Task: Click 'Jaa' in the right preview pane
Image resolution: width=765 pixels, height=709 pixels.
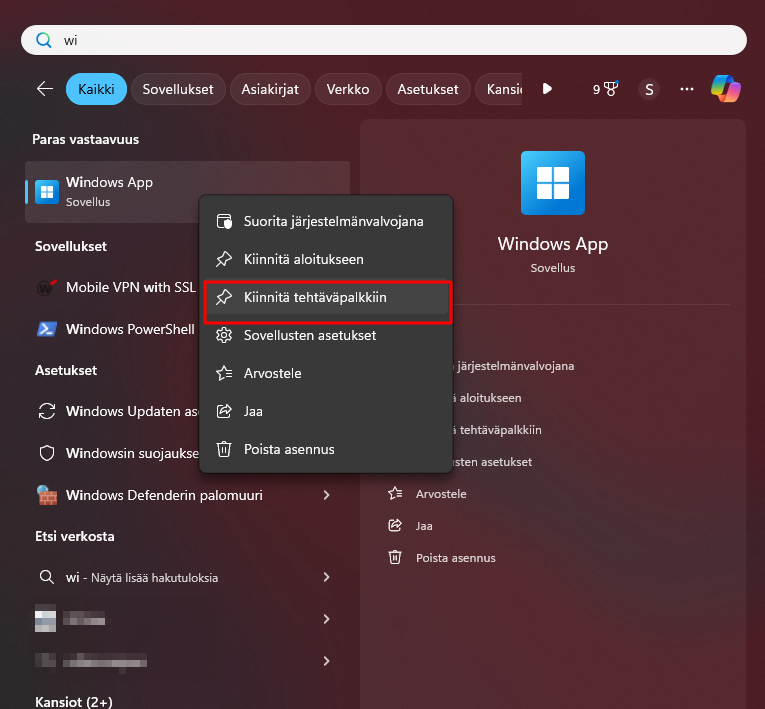Action: point(424,525)
